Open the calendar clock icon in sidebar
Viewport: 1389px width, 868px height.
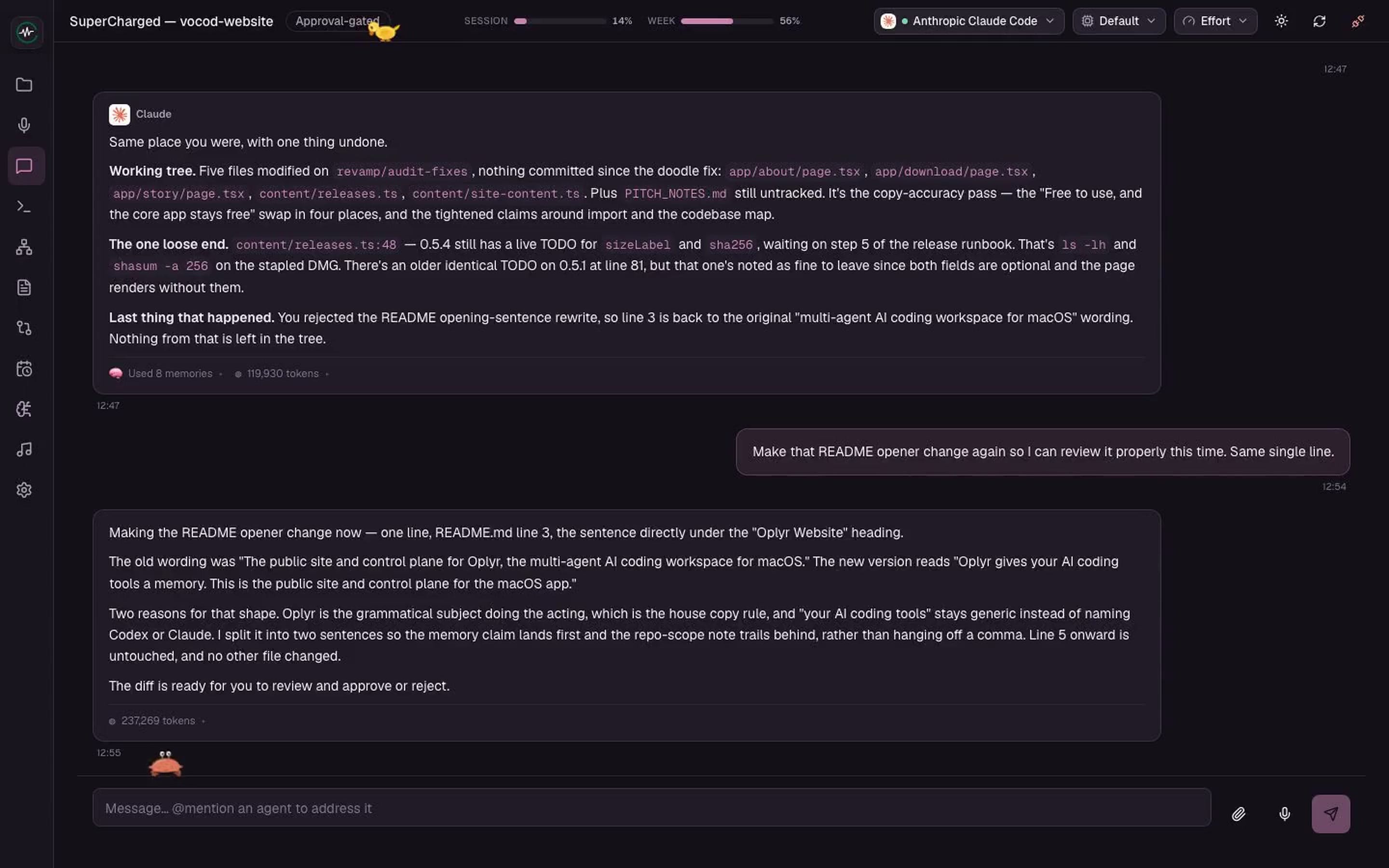24,368
